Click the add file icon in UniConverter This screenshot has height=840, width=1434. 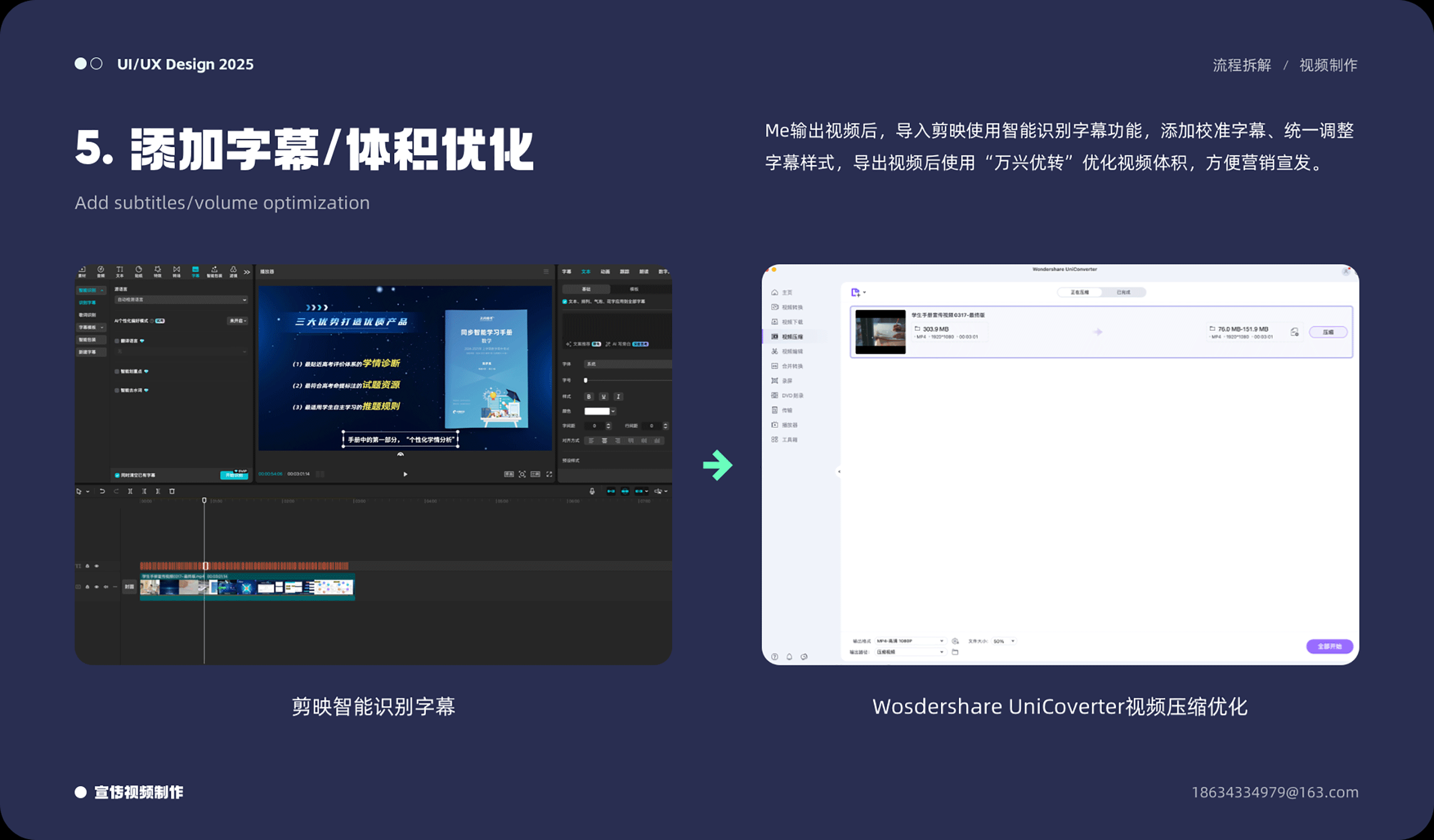tap(855, 292)
